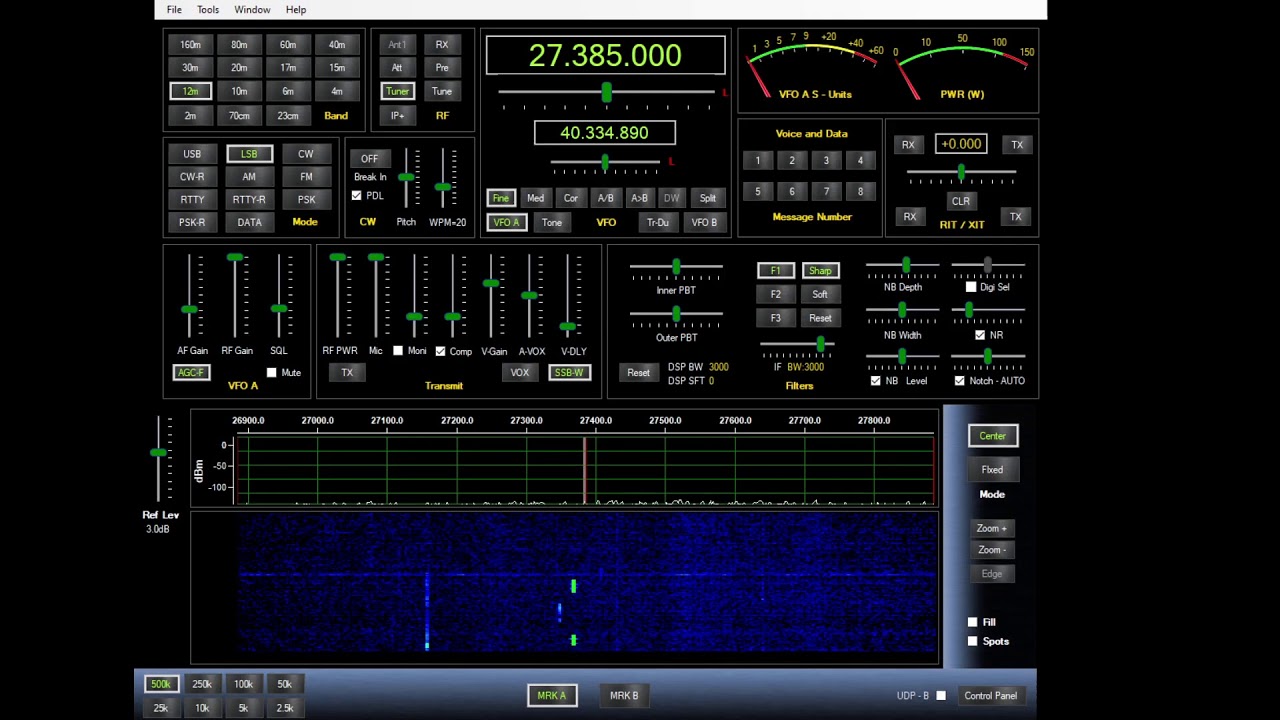Click the 40.334.890 sub frequency display

[605, 133]
